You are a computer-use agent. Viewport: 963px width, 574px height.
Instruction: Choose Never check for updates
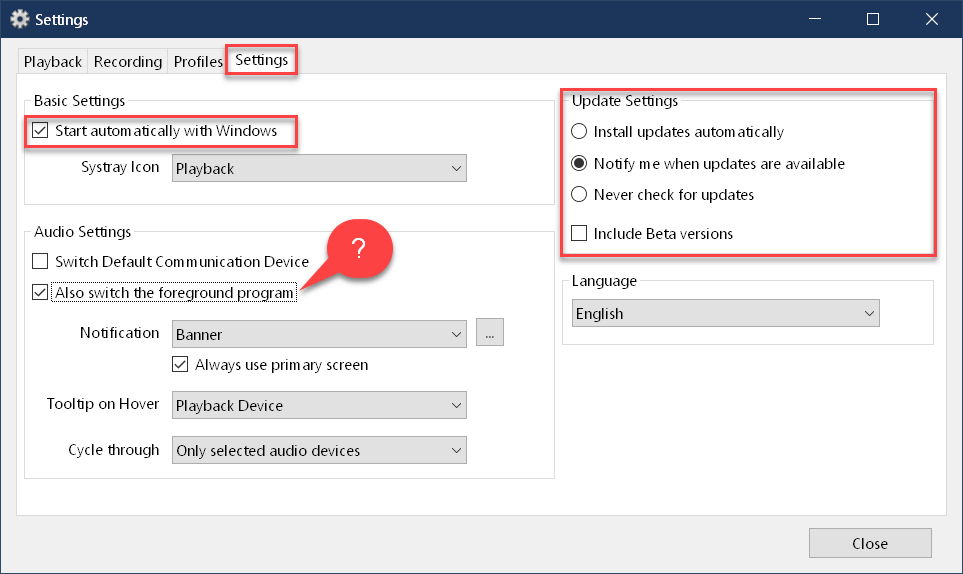579,194
